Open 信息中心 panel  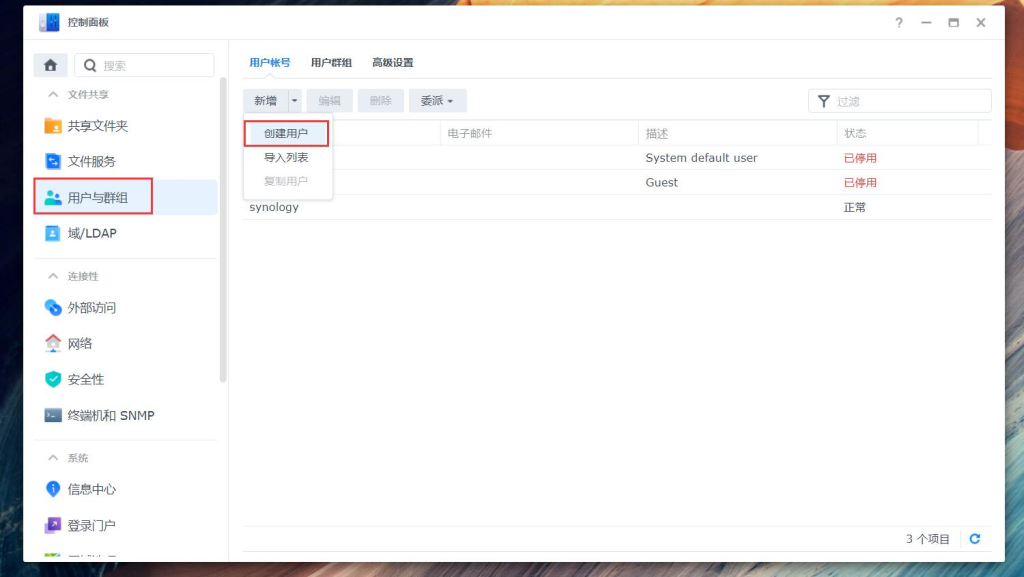coord(88,489)
